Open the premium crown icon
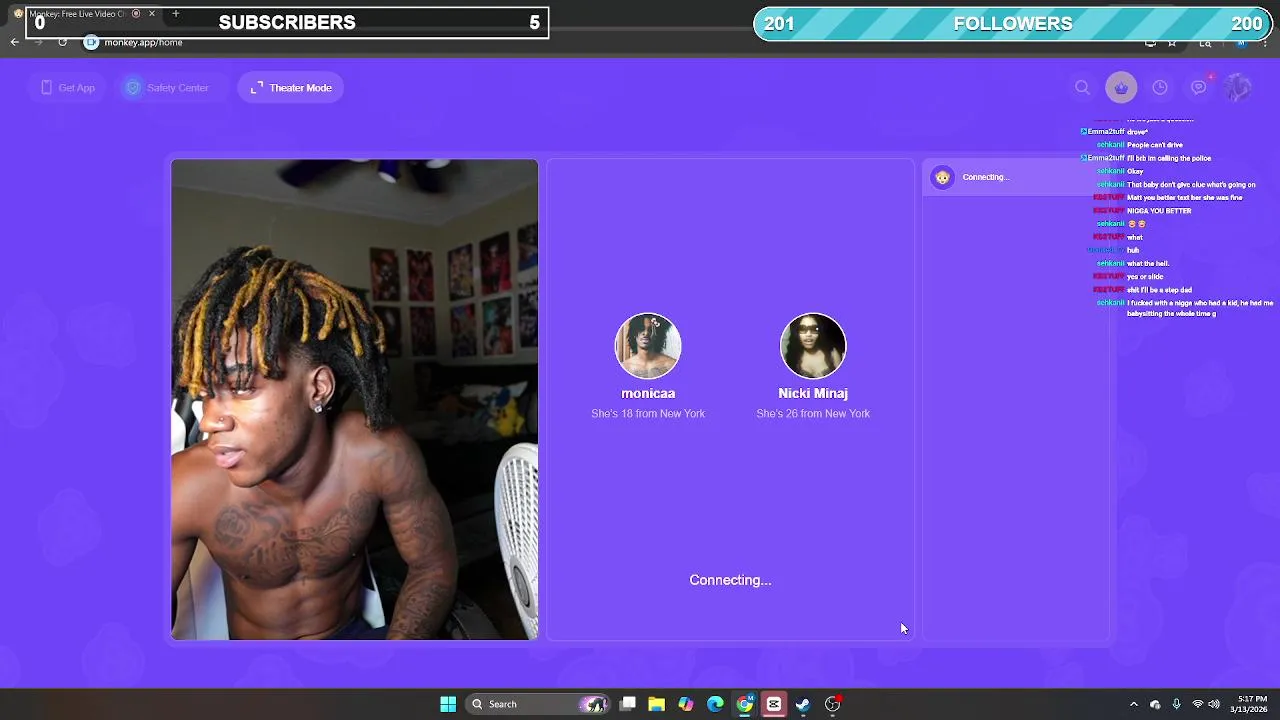1280x720 pixels. coord(1121,88)
